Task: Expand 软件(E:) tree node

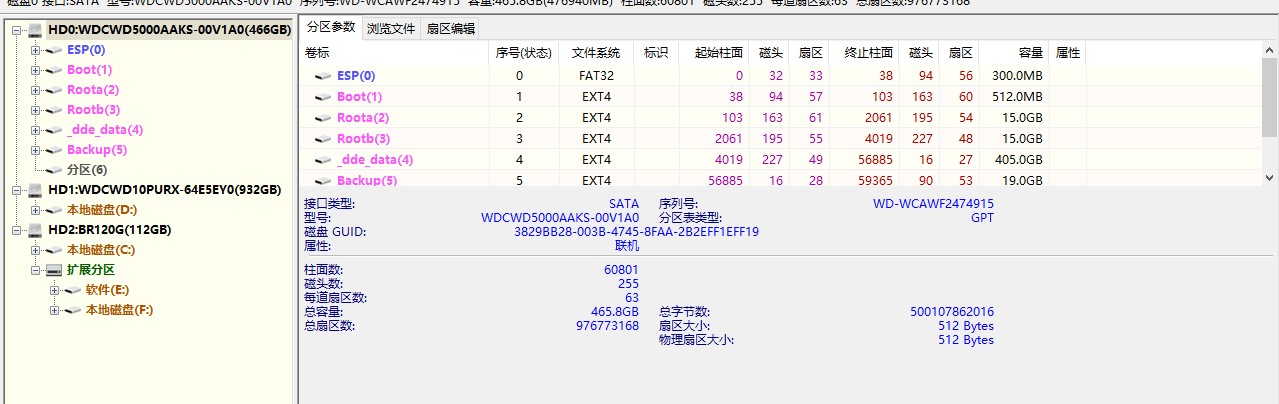Action: pyautogui.click(x=55, y=290)
